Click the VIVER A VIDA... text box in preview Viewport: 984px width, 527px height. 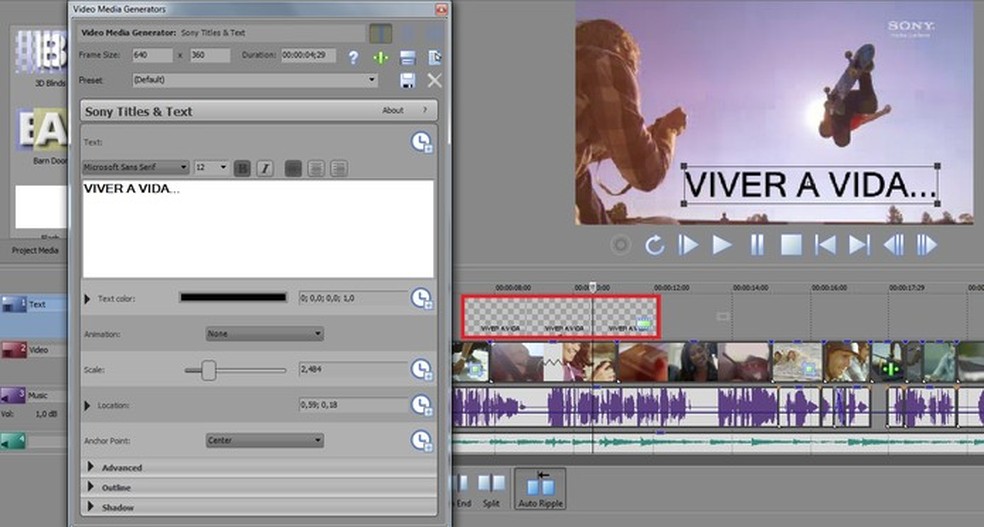810,185
